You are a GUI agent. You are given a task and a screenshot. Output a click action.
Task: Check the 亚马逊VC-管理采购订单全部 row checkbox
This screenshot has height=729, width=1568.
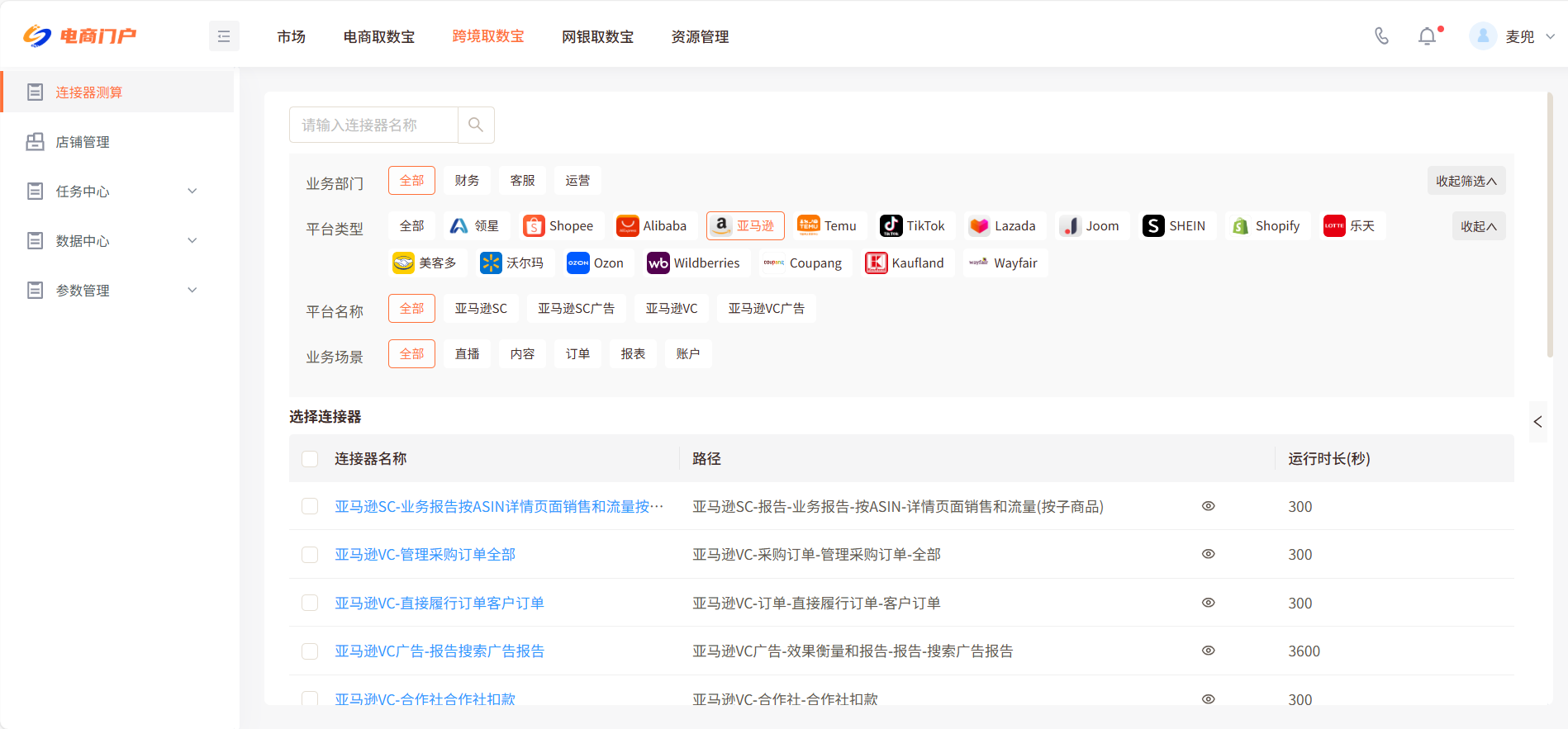click(x=310, y=555)
